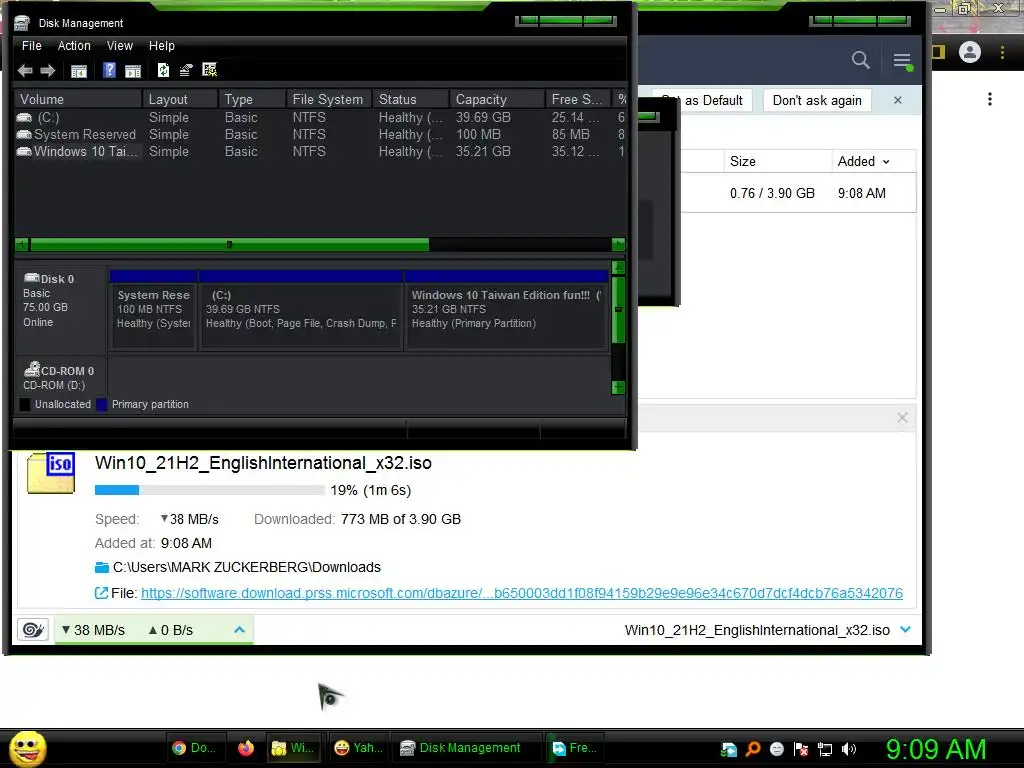Click the Primary partition blue legend swatch
The width and height of the screenshot is (1024, 768).
[102, 404]
